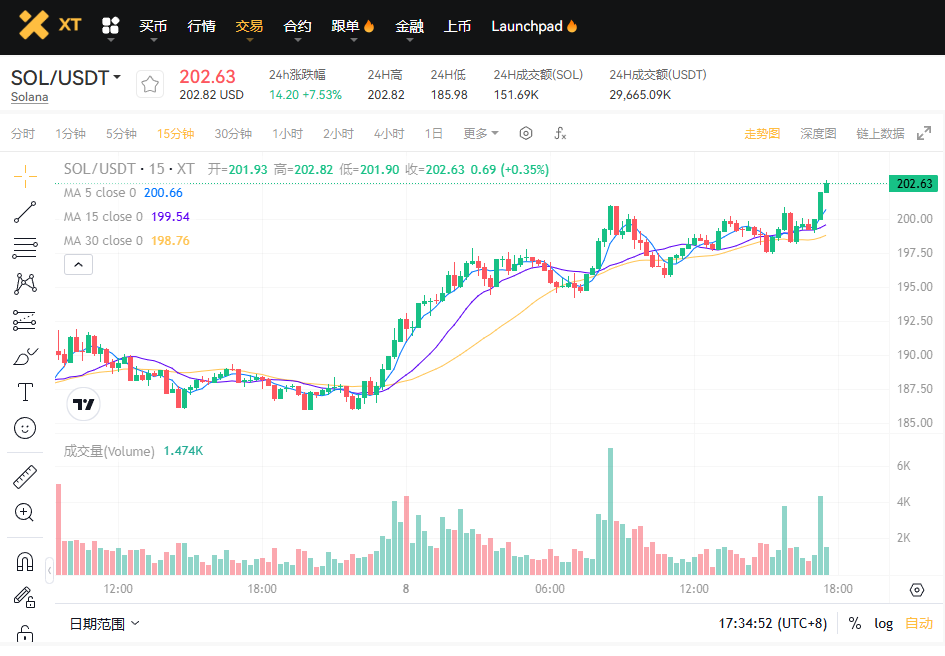945x656 pixels.
Task: Toggle magnet mode
Action: [x=25, y=561]
